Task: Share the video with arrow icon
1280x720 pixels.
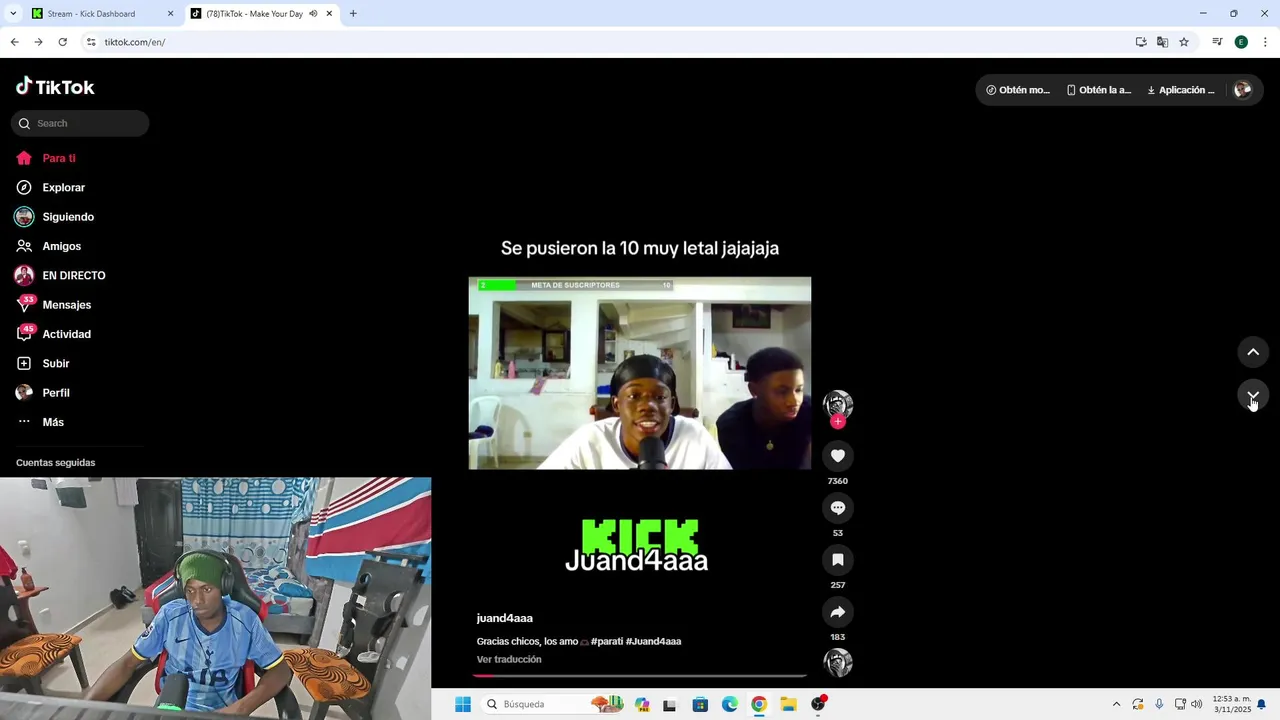Action: point(838,612)
